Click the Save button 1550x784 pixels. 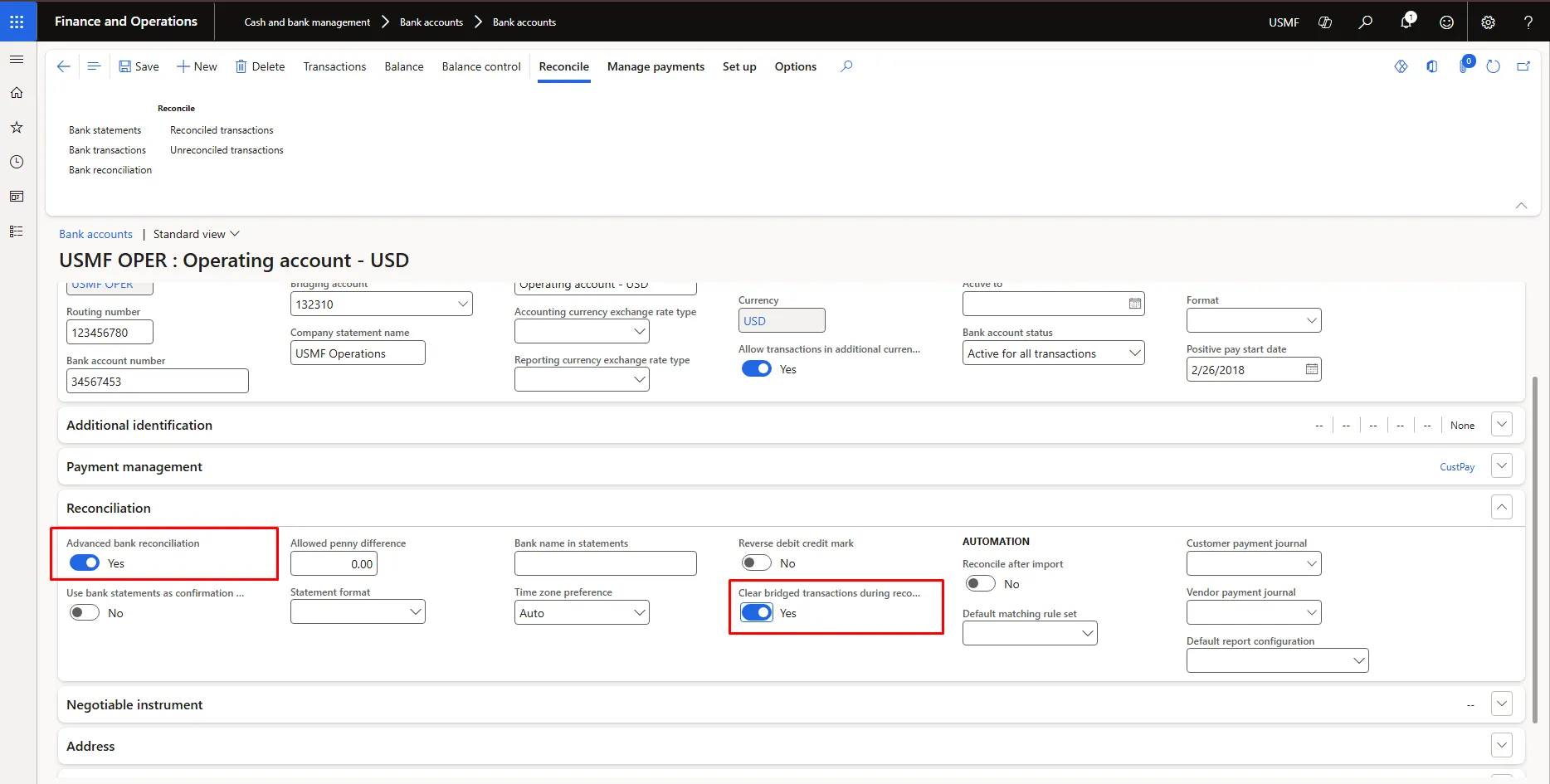[x=139, y=66]
